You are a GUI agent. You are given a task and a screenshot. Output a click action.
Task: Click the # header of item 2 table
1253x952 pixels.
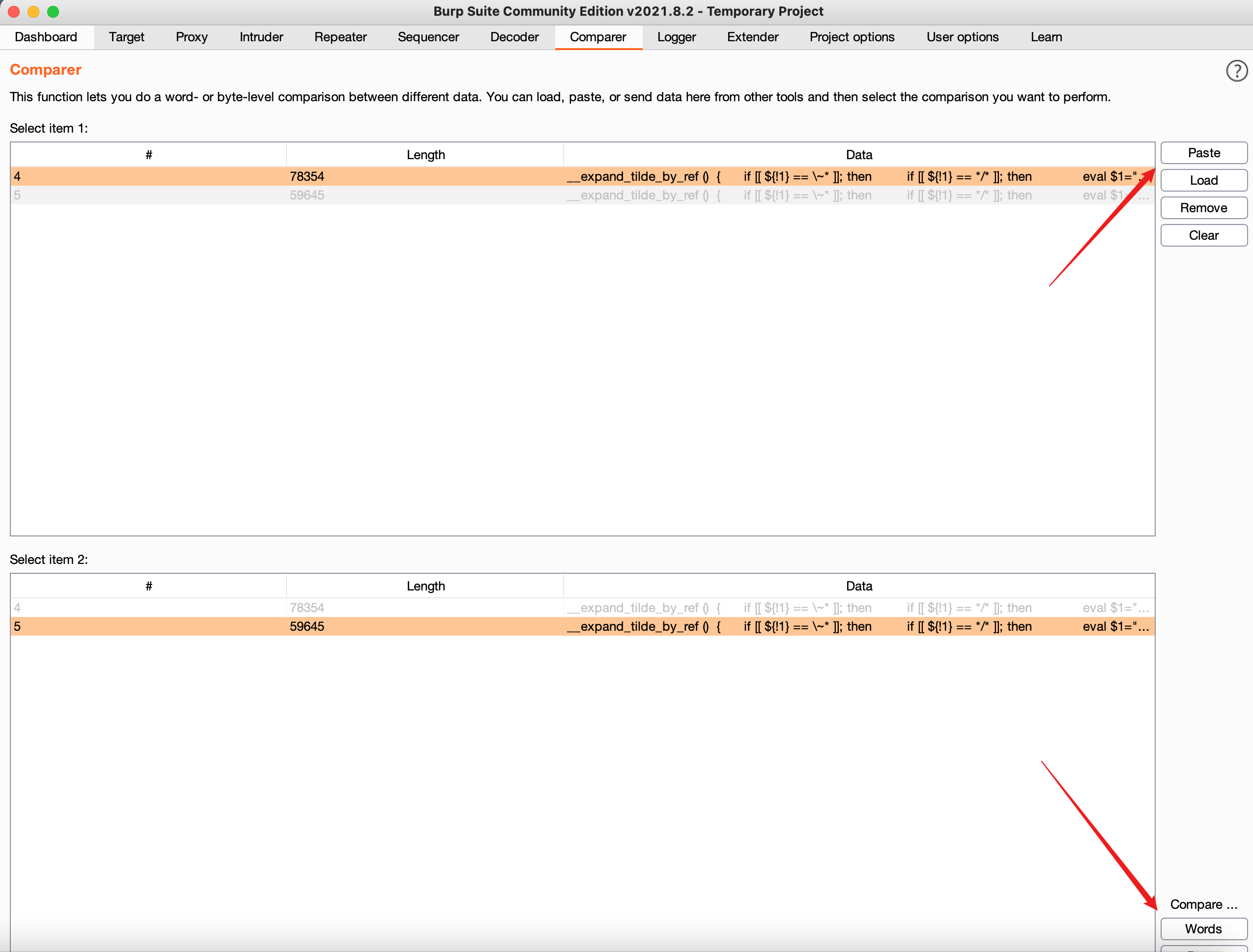(148, 586)
